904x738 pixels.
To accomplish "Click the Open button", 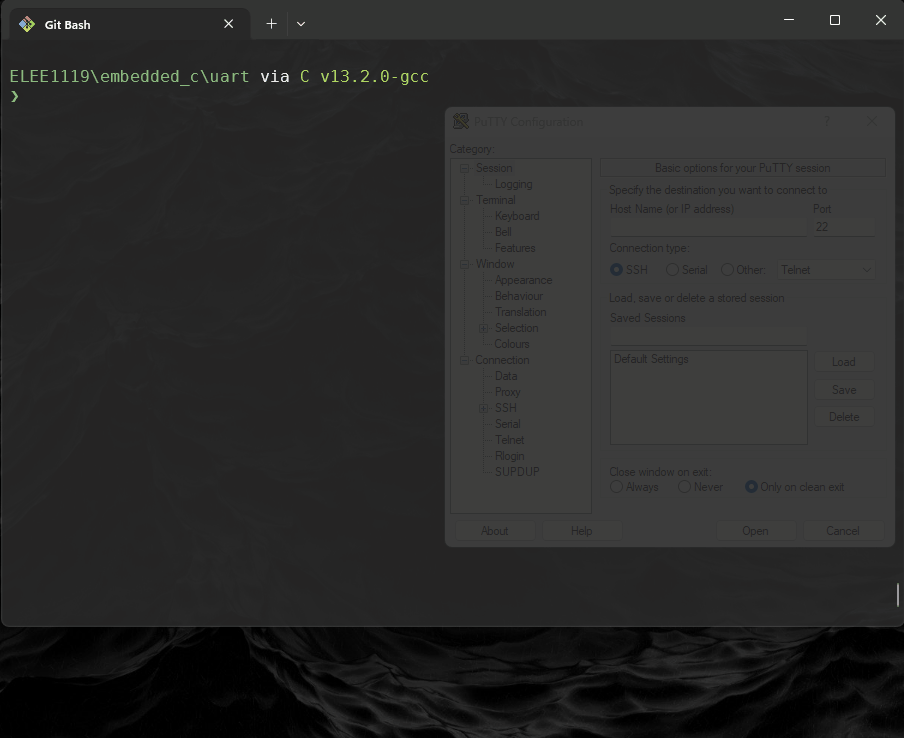I will [755, 530].
